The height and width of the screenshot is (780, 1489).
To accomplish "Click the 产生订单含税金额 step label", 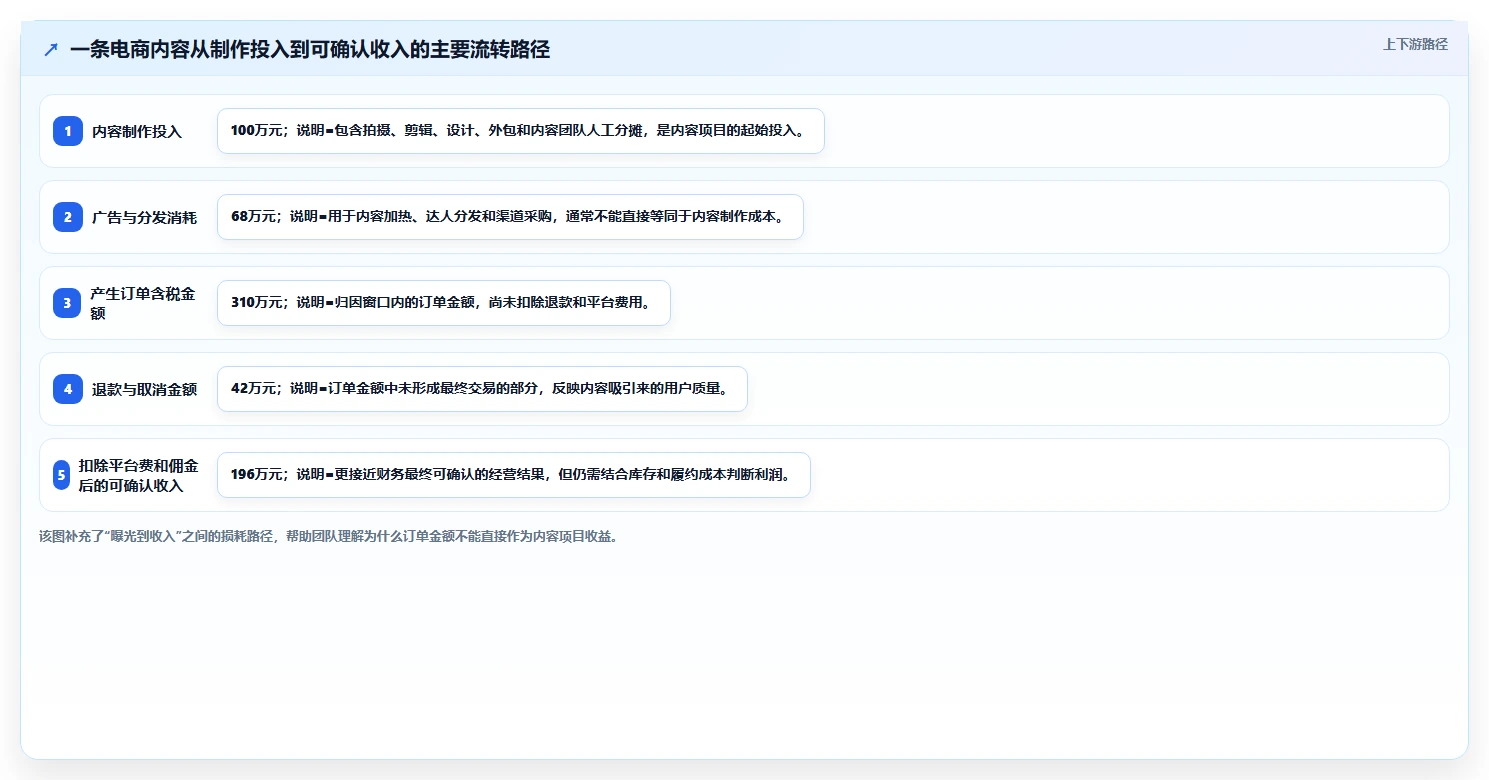I will [x=143, y=303].
